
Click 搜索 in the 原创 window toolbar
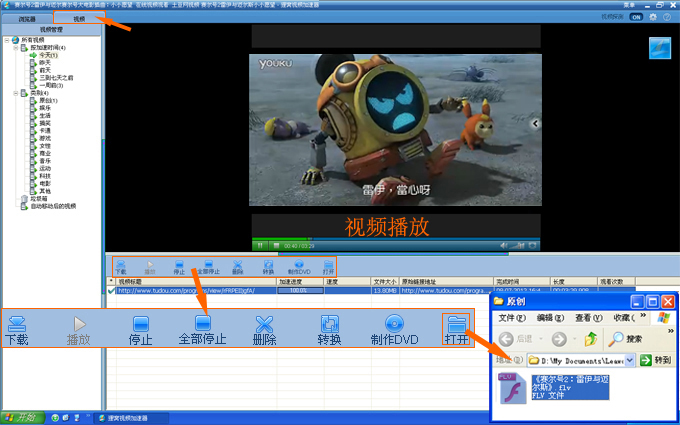[625, 339]
